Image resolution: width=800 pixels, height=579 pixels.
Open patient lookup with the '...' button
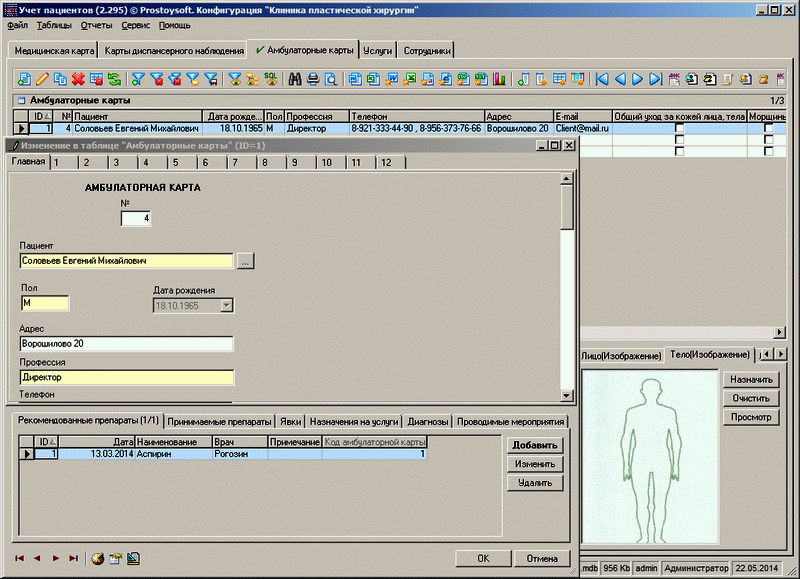click(x=246, y=261)
